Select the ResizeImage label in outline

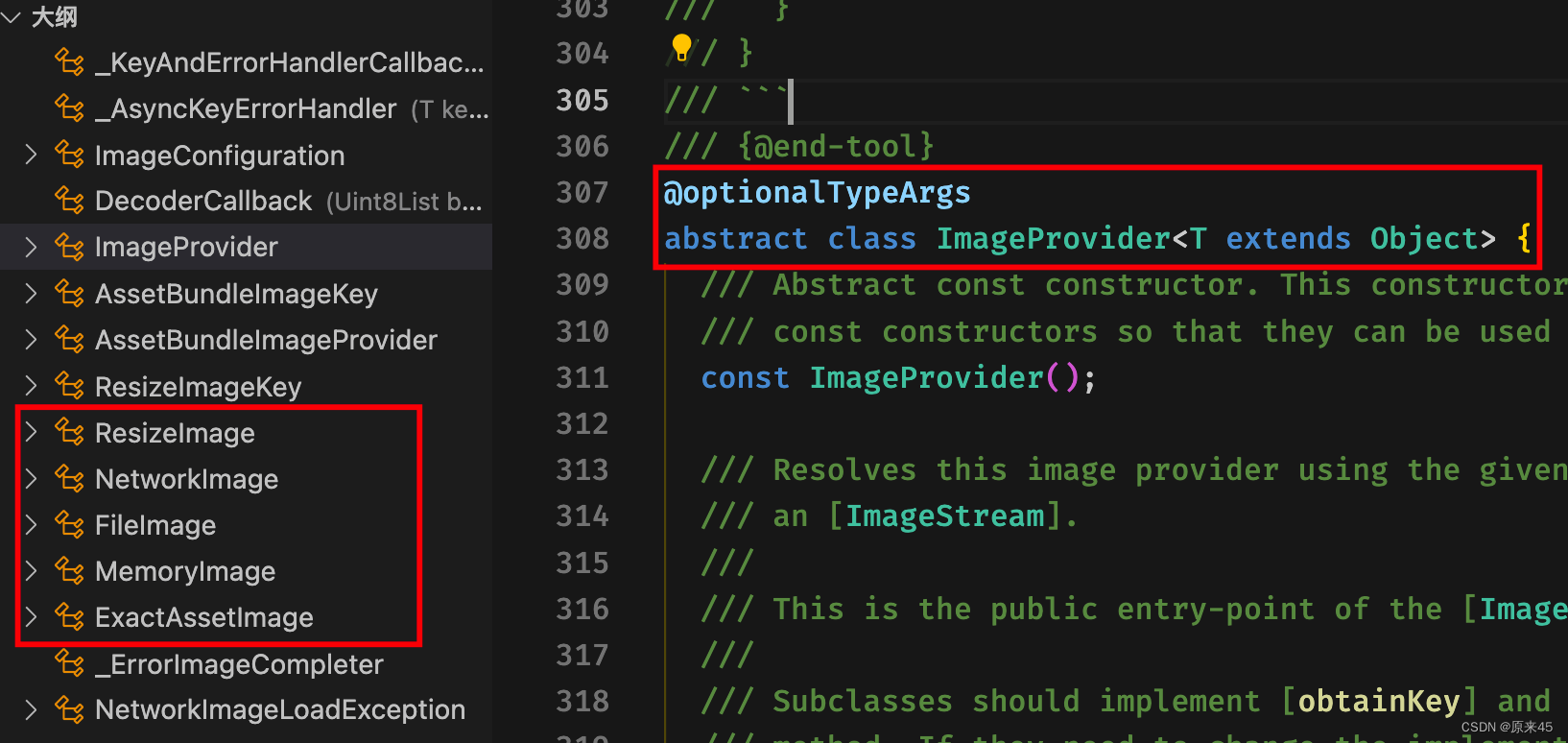pyautogui.click(x=175, y=433)
